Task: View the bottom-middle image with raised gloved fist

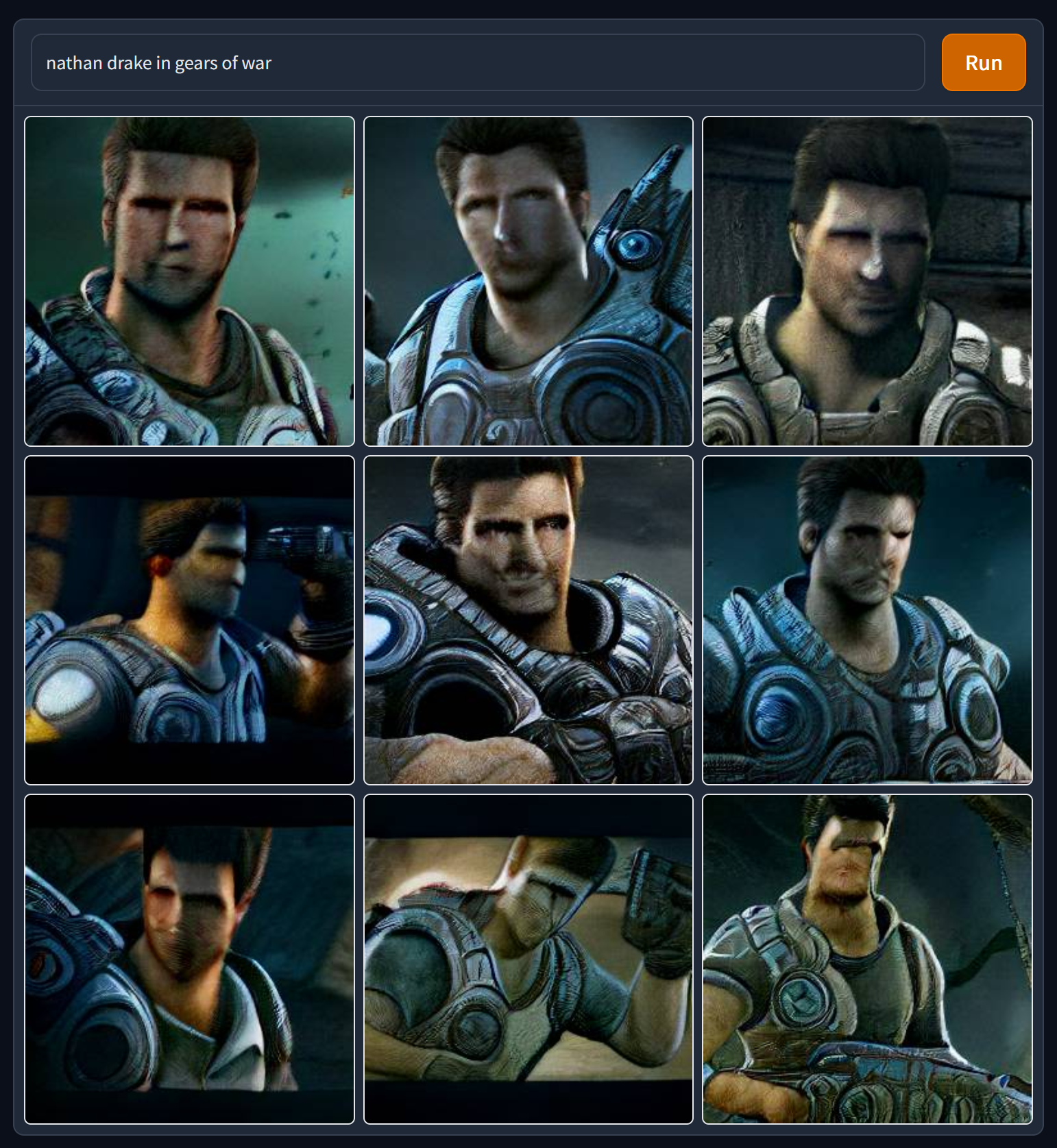Action: point(528,959)
